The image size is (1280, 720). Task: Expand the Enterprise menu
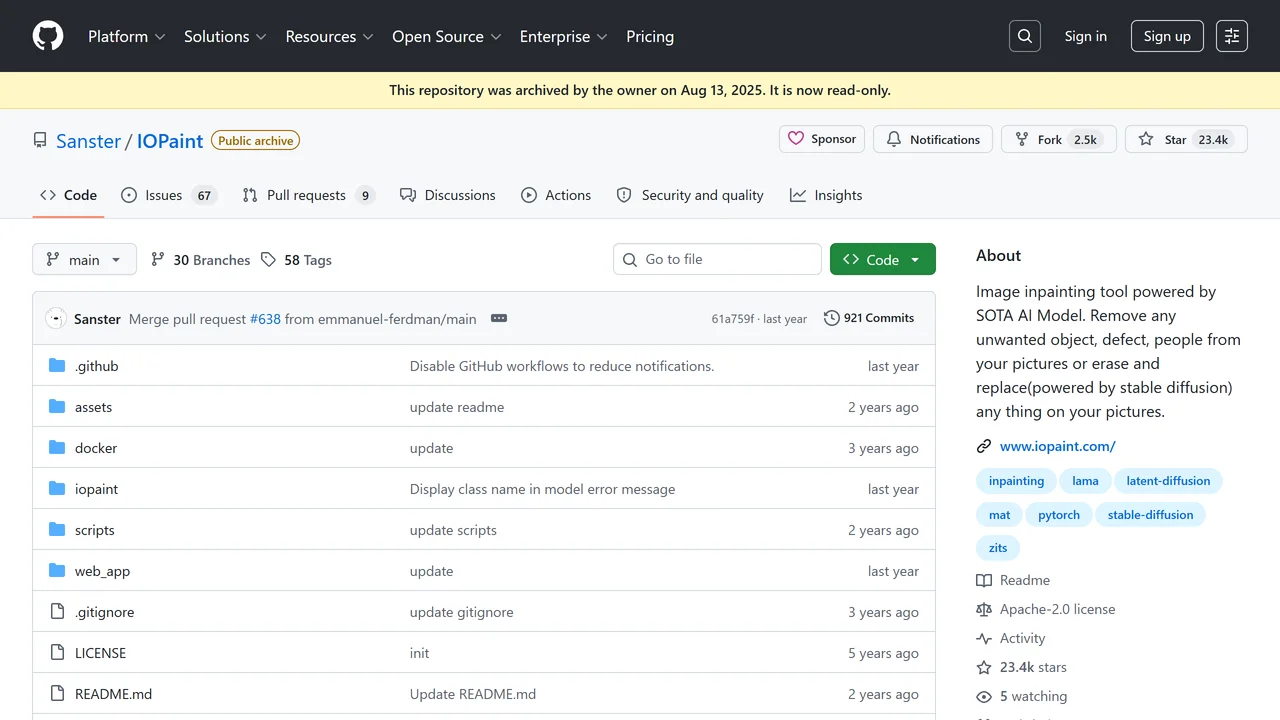(x=564, y=36)
